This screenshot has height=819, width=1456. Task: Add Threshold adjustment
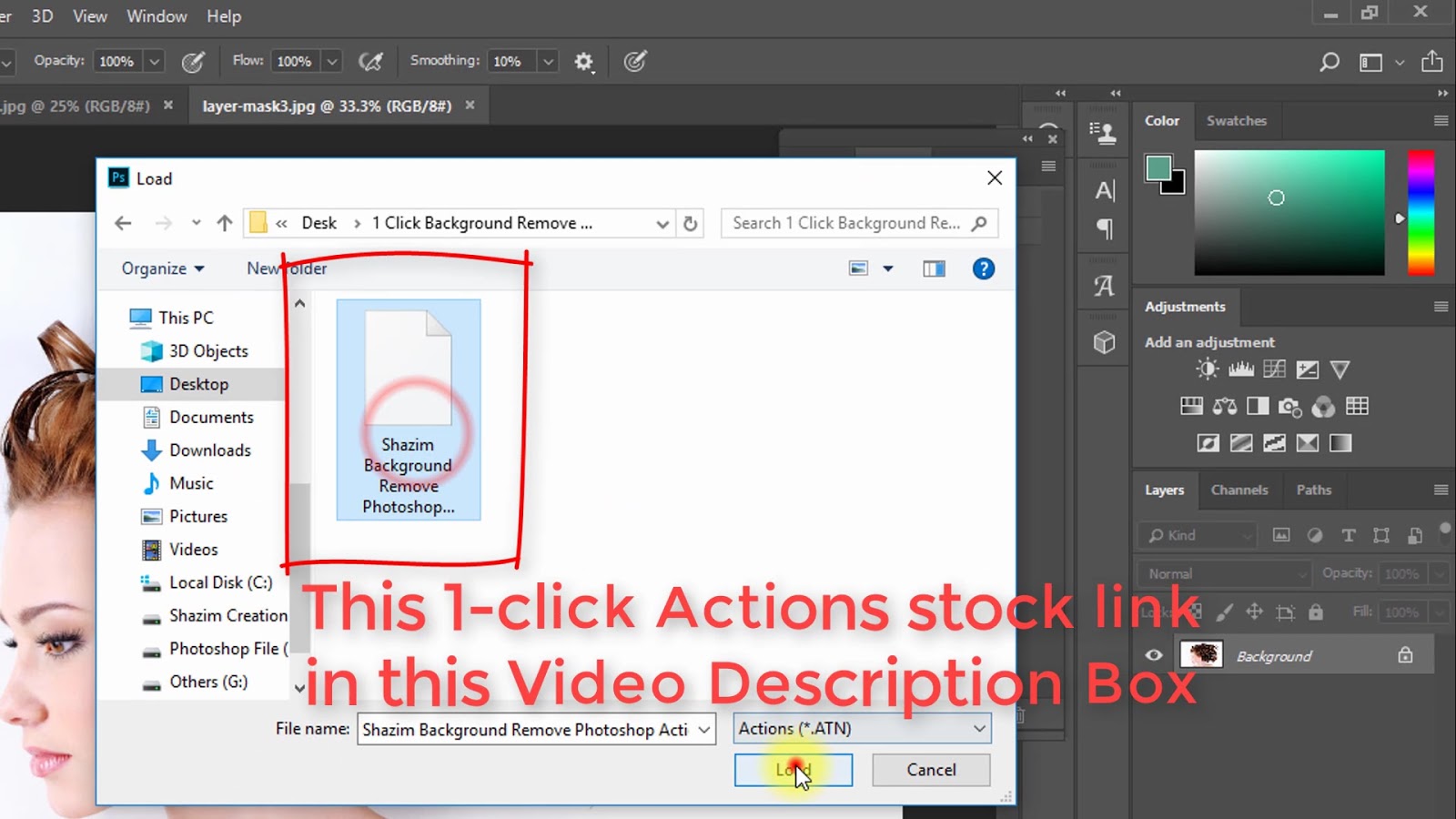tap(1274, 443)
